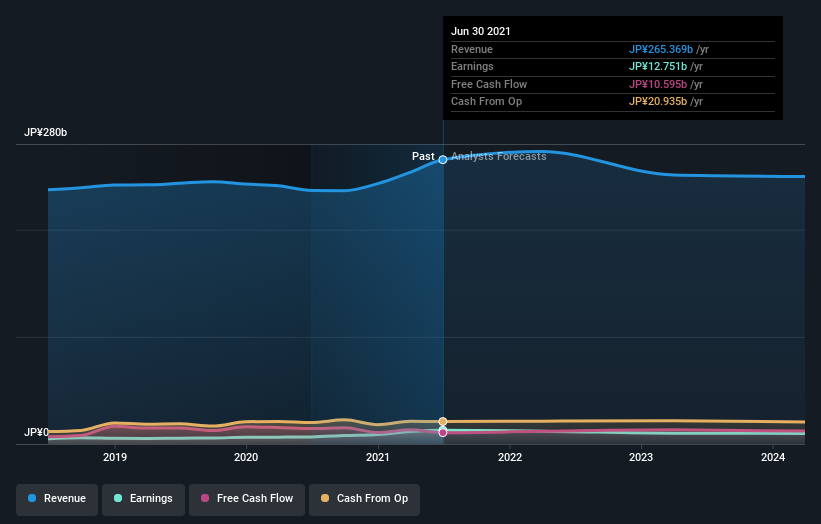The width and height of the screenshot is (821, 524).
Task: Click the pink Free Cash Flow legend dot
Action: point(205,498)
